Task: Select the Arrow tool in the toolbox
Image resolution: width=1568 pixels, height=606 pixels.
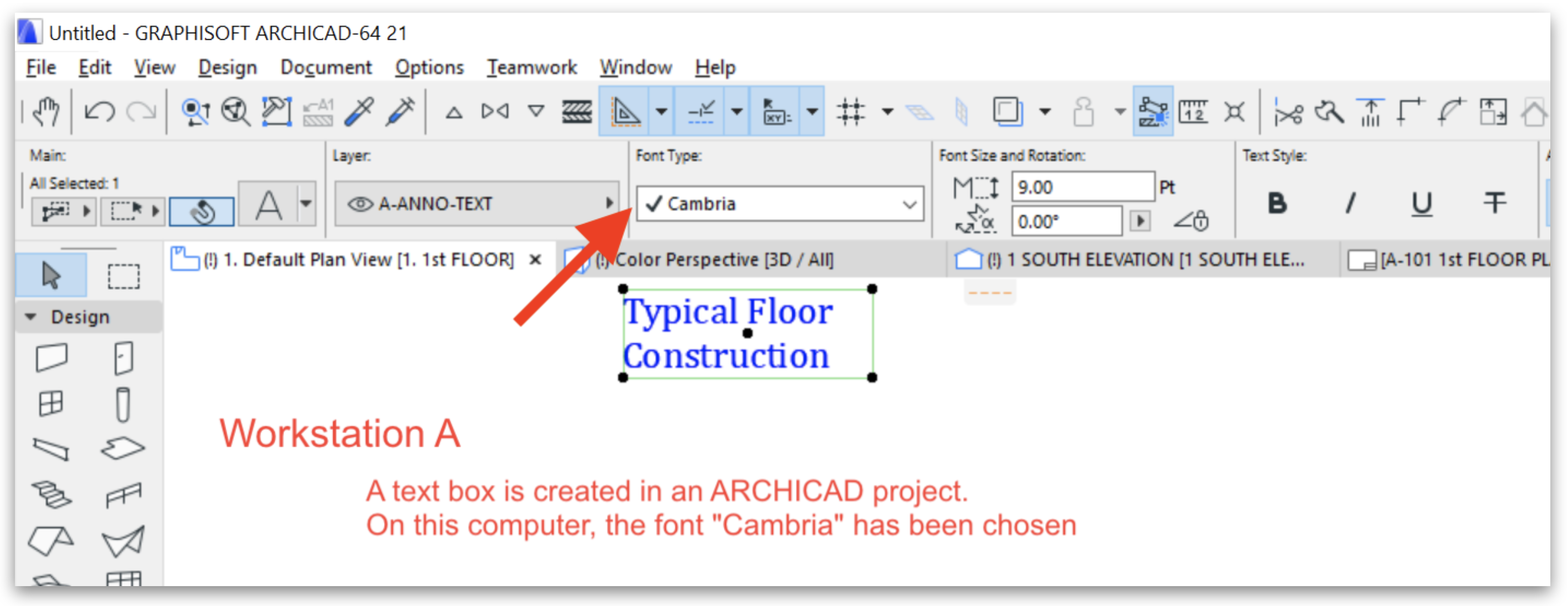Action: coord(51,275)
